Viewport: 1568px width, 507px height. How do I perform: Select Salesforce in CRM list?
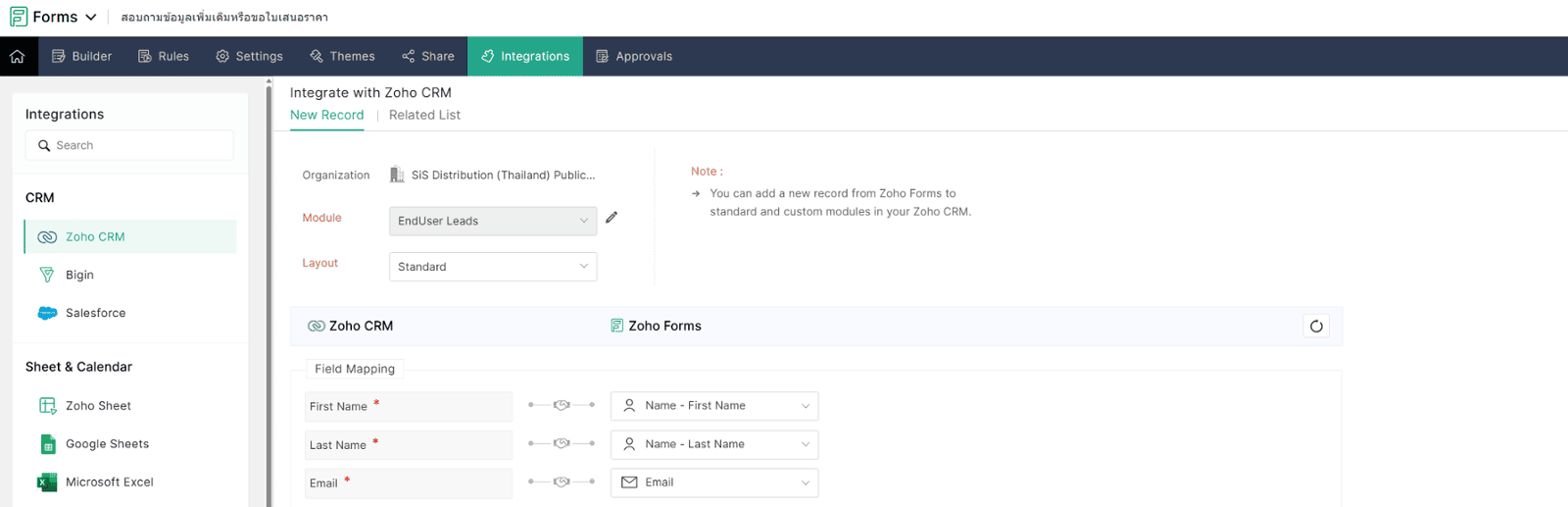coord(95,314)
